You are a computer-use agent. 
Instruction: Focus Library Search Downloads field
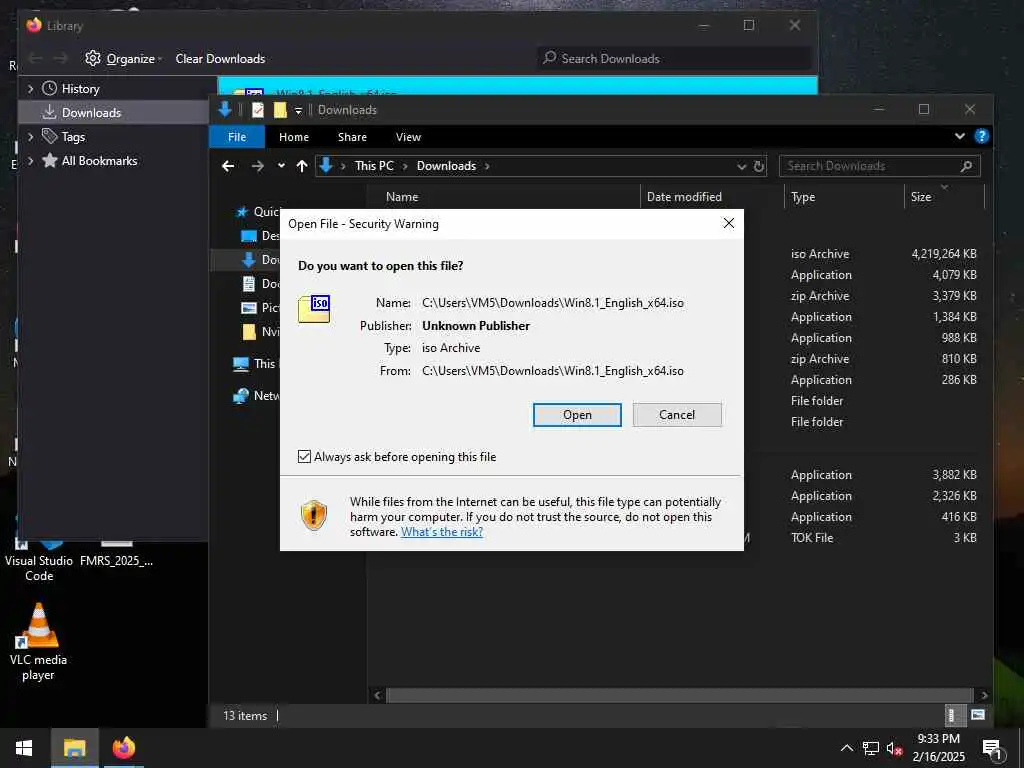(675, 59)
